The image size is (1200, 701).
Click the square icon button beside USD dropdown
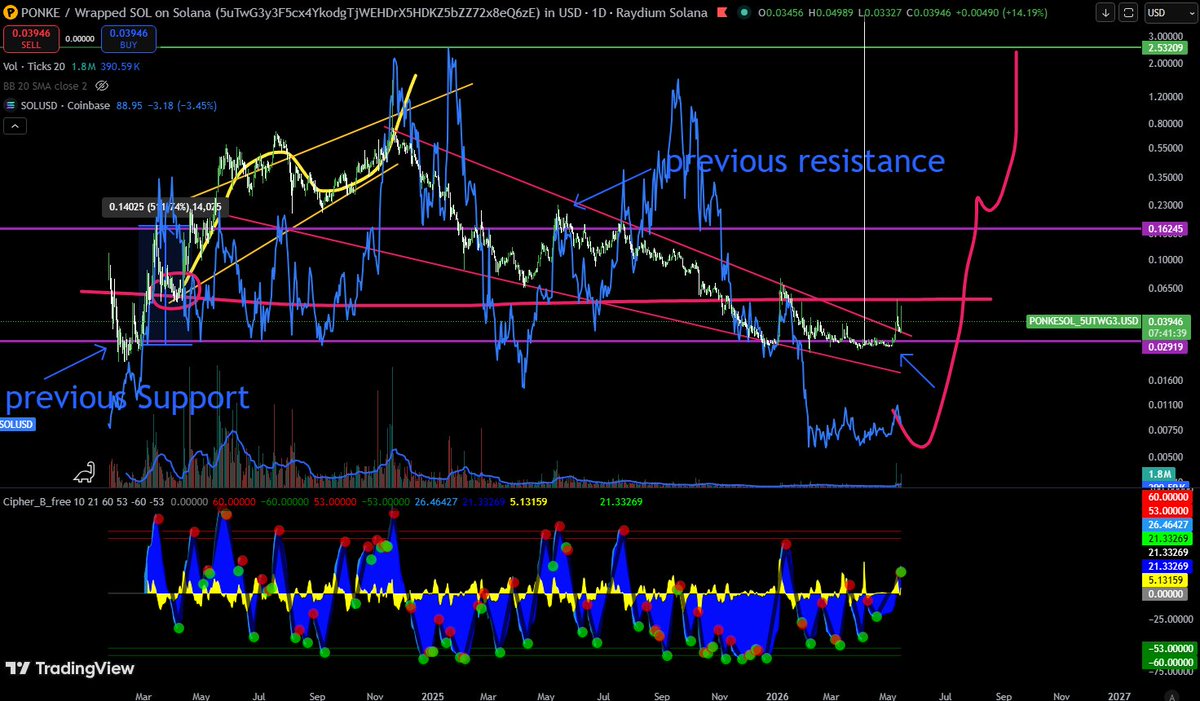click(x=1128, y=13)
